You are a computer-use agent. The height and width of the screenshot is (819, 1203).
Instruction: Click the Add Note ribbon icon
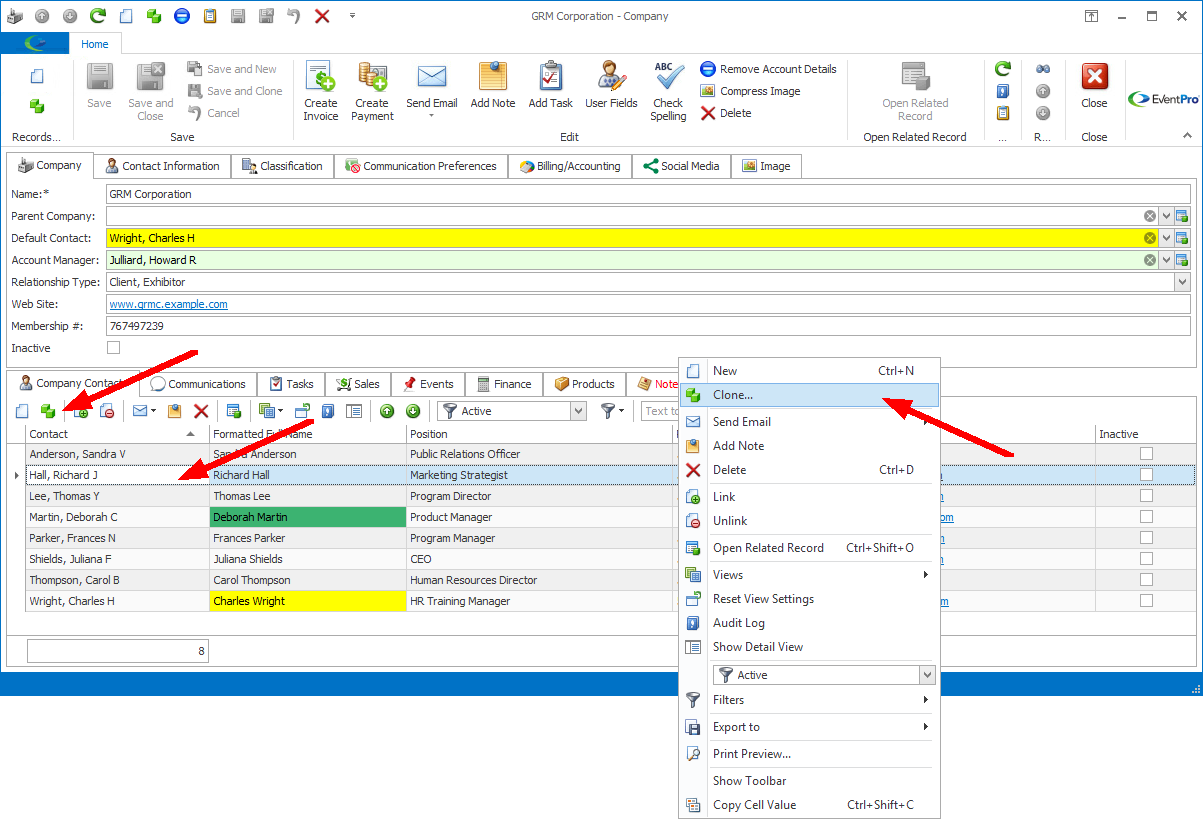tap(493, 86)
